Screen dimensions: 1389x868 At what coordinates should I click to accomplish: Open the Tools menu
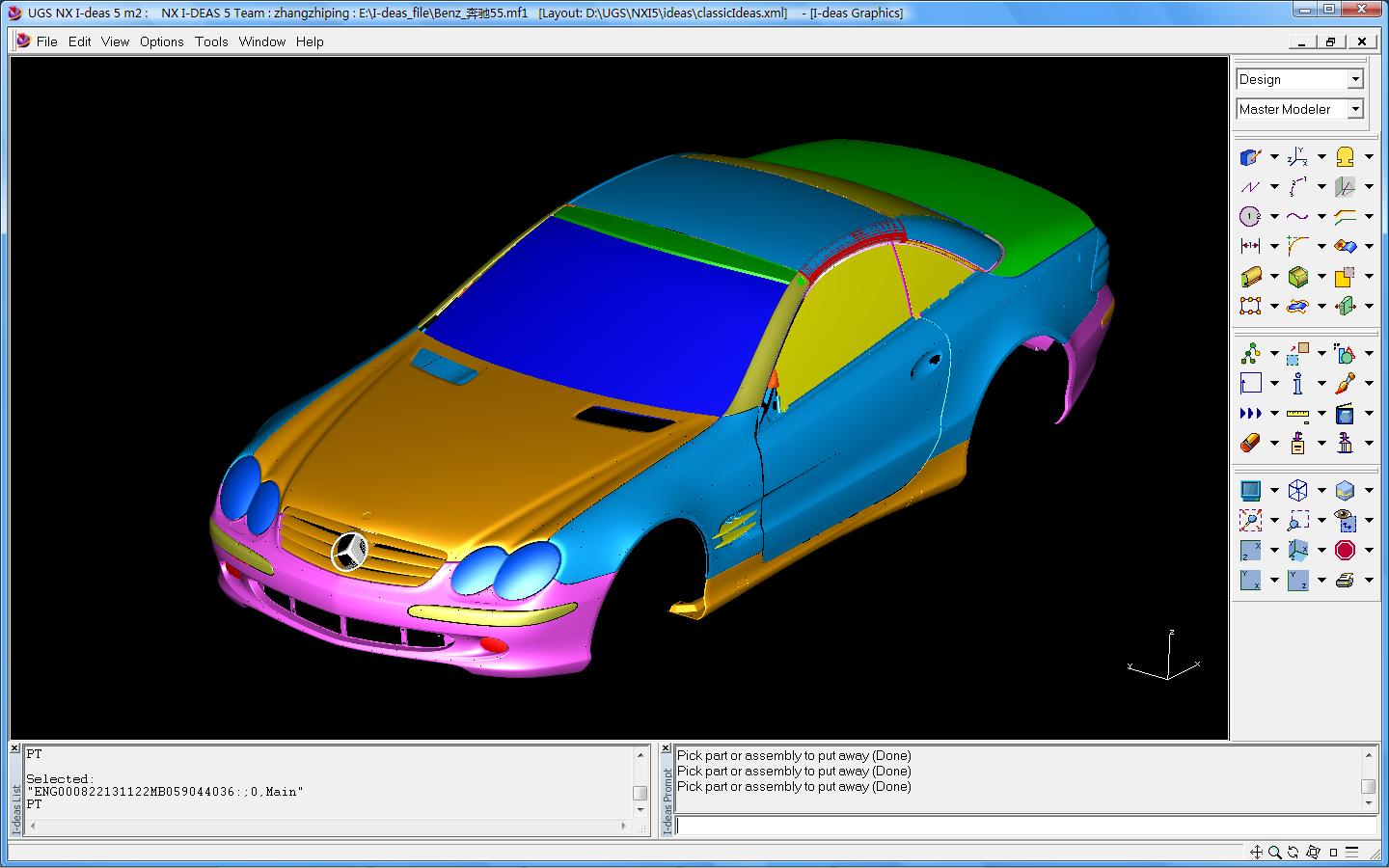click(x=211, y=41)
